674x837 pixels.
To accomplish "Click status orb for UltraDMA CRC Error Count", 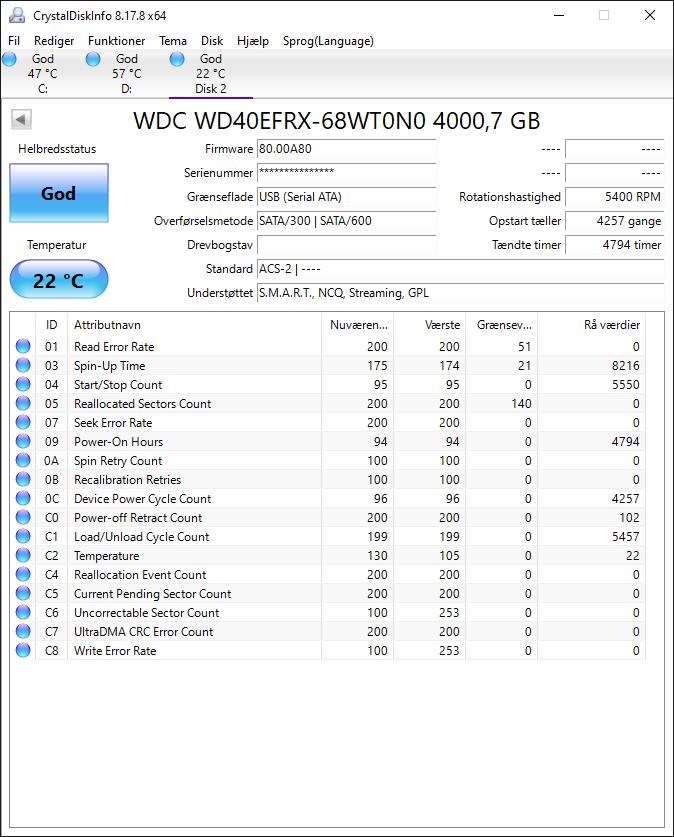I will tap(23, 631).
